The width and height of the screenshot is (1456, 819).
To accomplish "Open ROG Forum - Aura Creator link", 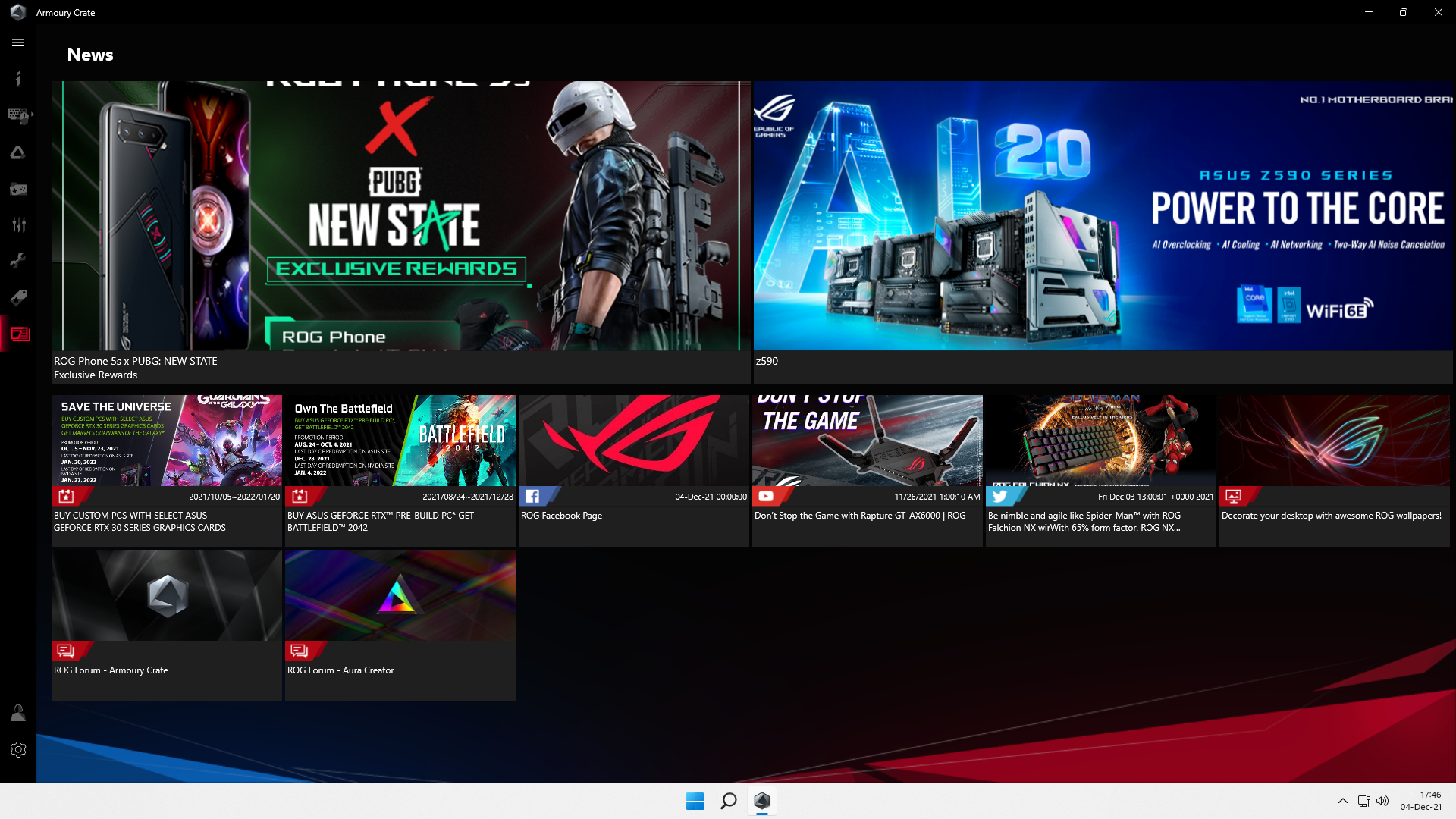I will (400, 625).
